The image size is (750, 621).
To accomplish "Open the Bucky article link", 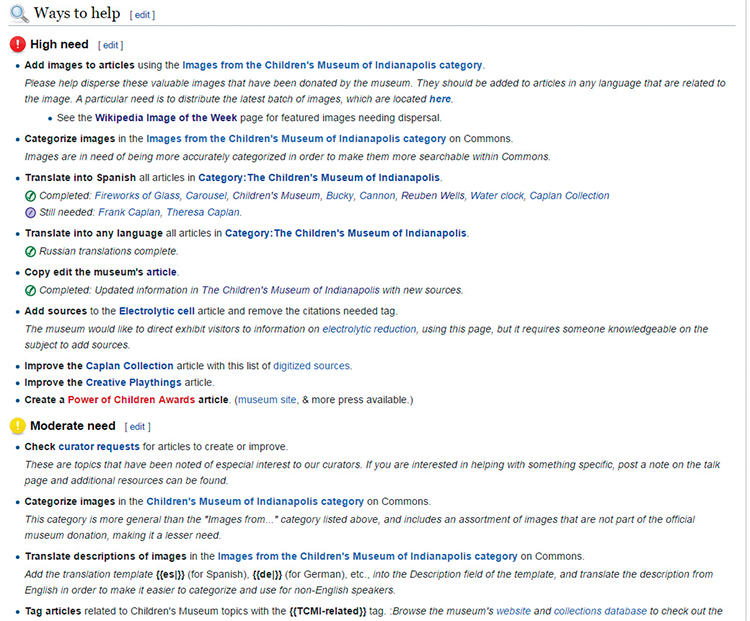I will tap(340, 196).
